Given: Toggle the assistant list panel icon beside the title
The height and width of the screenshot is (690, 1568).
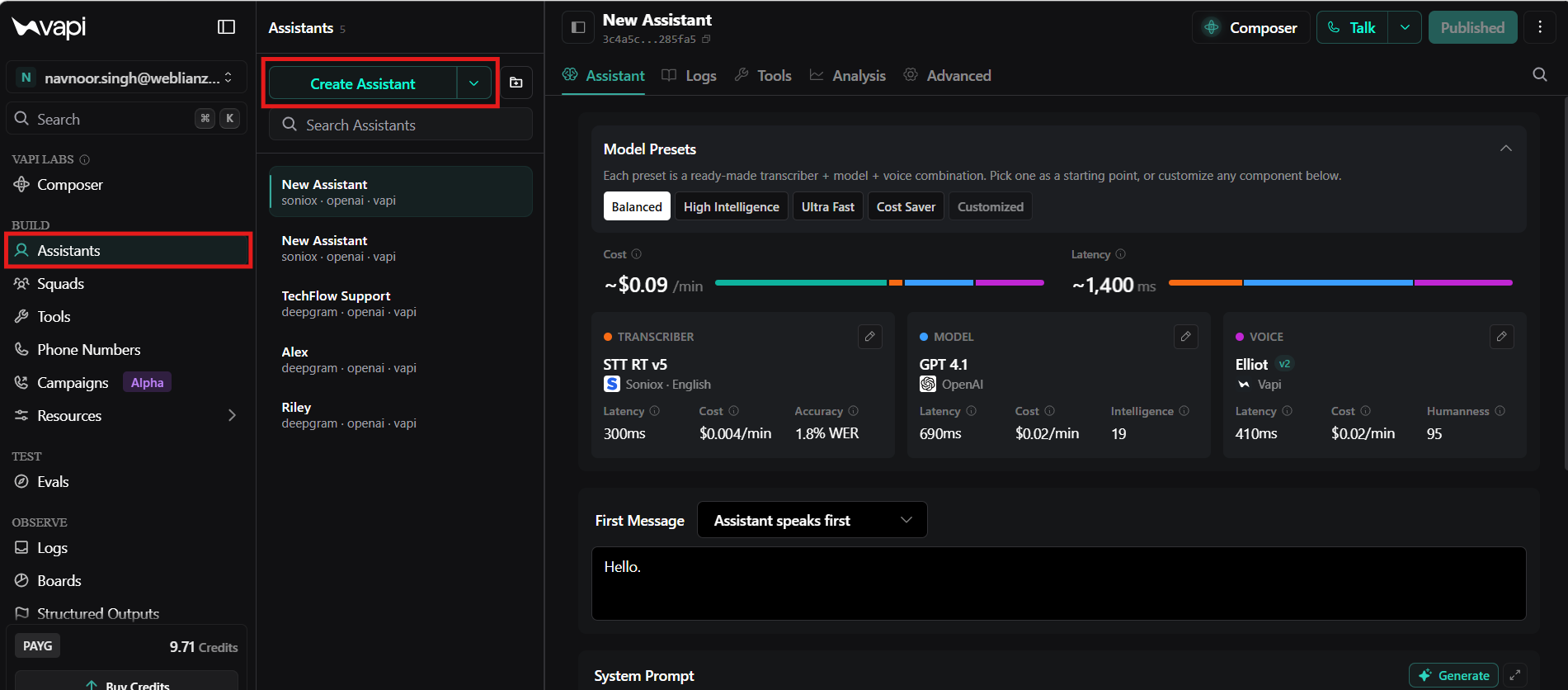Looking at the screenshot, I should 578,27.
